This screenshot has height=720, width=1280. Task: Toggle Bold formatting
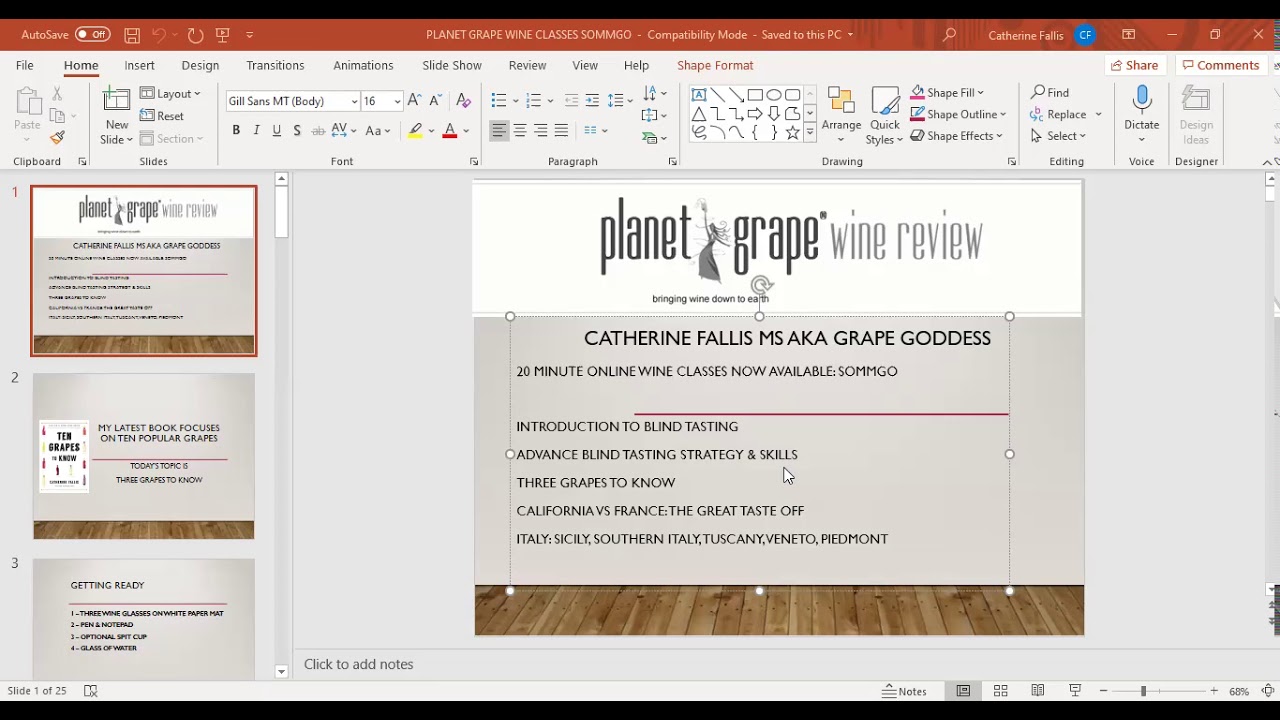236,131
